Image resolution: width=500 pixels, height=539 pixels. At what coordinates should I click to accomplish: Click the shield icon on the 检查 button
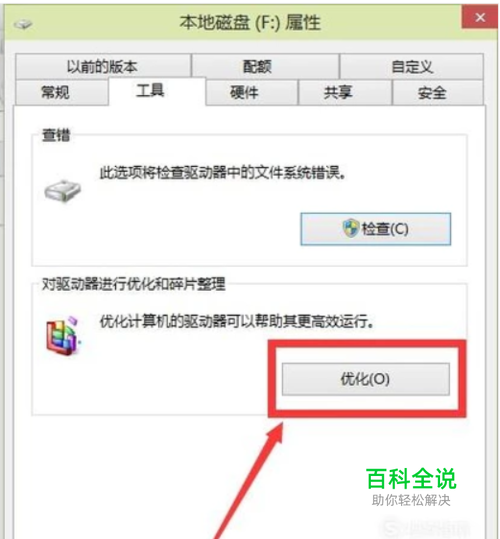(351, 228)
